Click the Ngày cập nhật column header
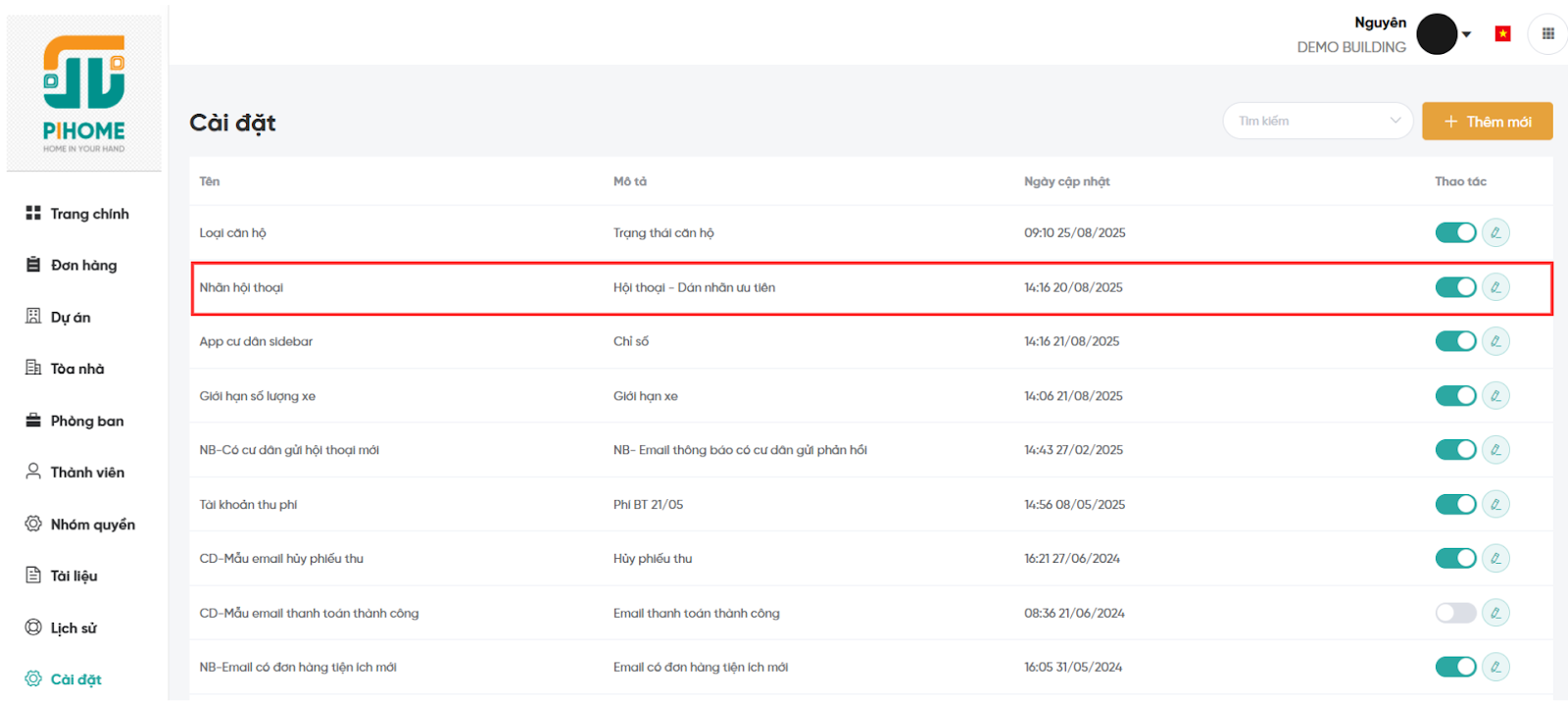 coord(1066,181)
